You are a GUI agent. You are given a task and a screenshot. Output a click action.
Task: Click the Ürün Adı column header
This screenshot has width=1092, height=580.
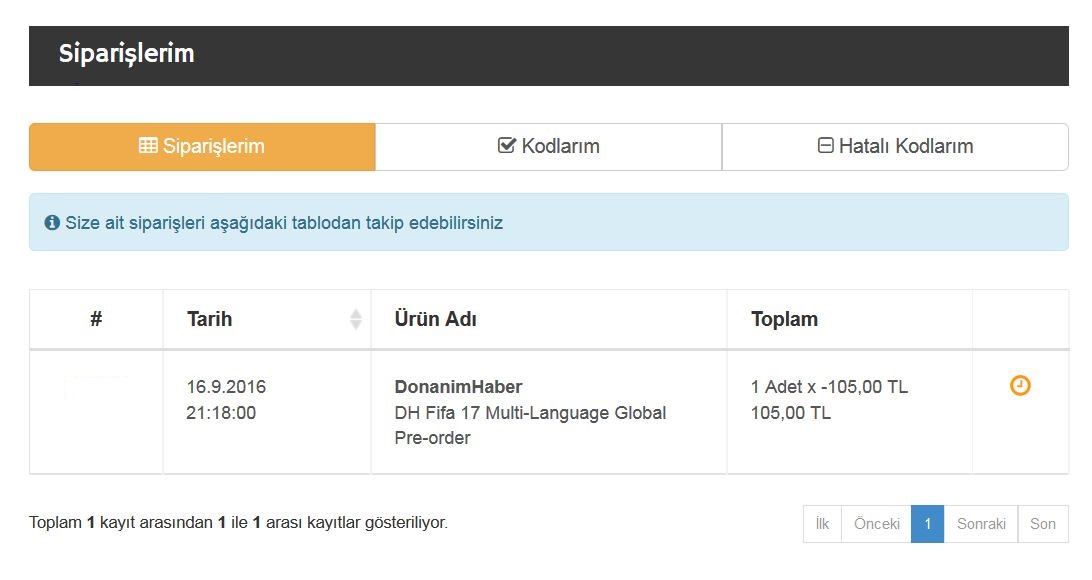click(436, 320)
